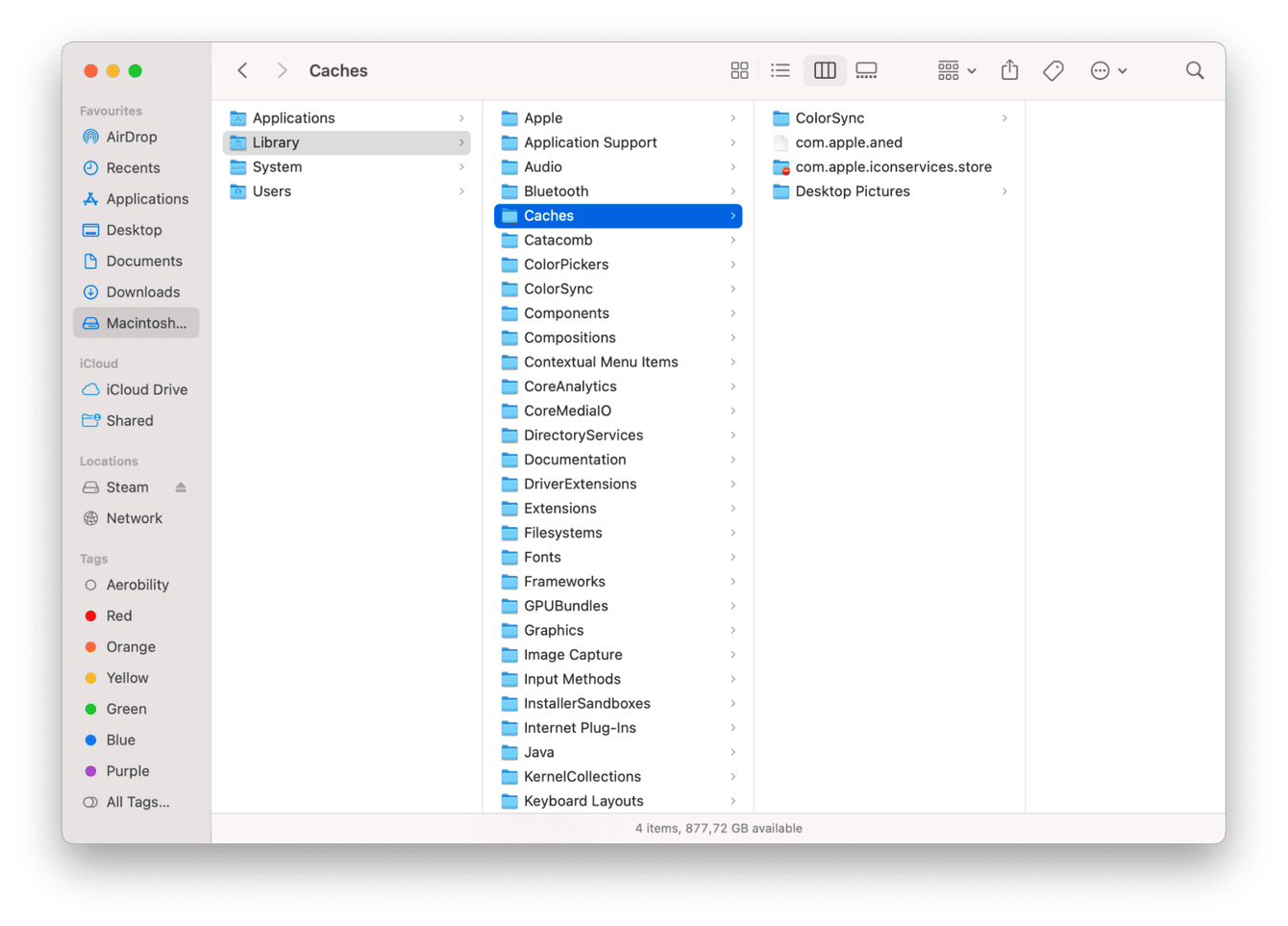
Task: Switch to icon grid view
Action: 739,70
